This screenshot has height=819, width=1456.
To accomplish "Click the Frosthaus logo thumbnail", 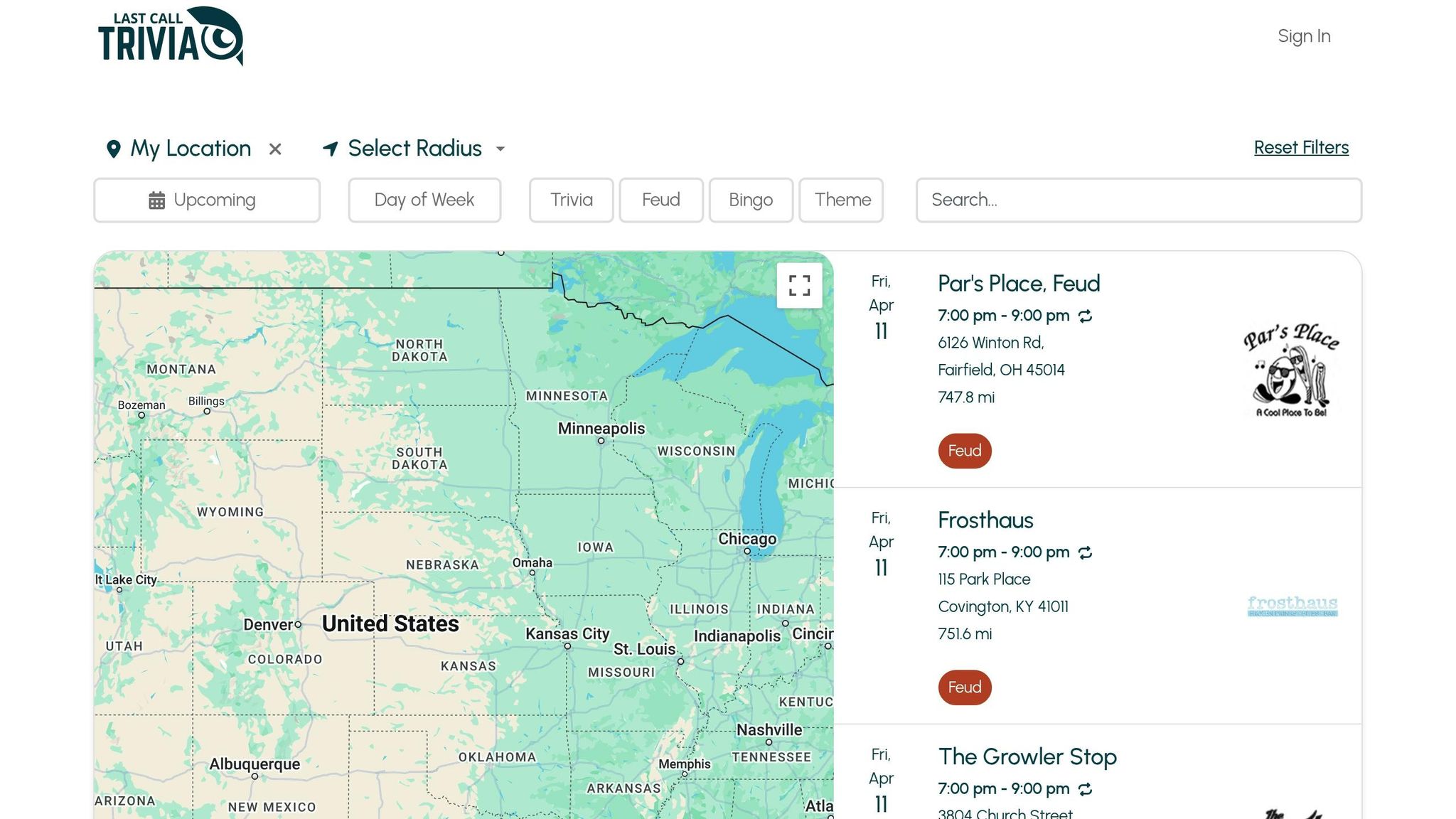I will tap(1292, 606).
